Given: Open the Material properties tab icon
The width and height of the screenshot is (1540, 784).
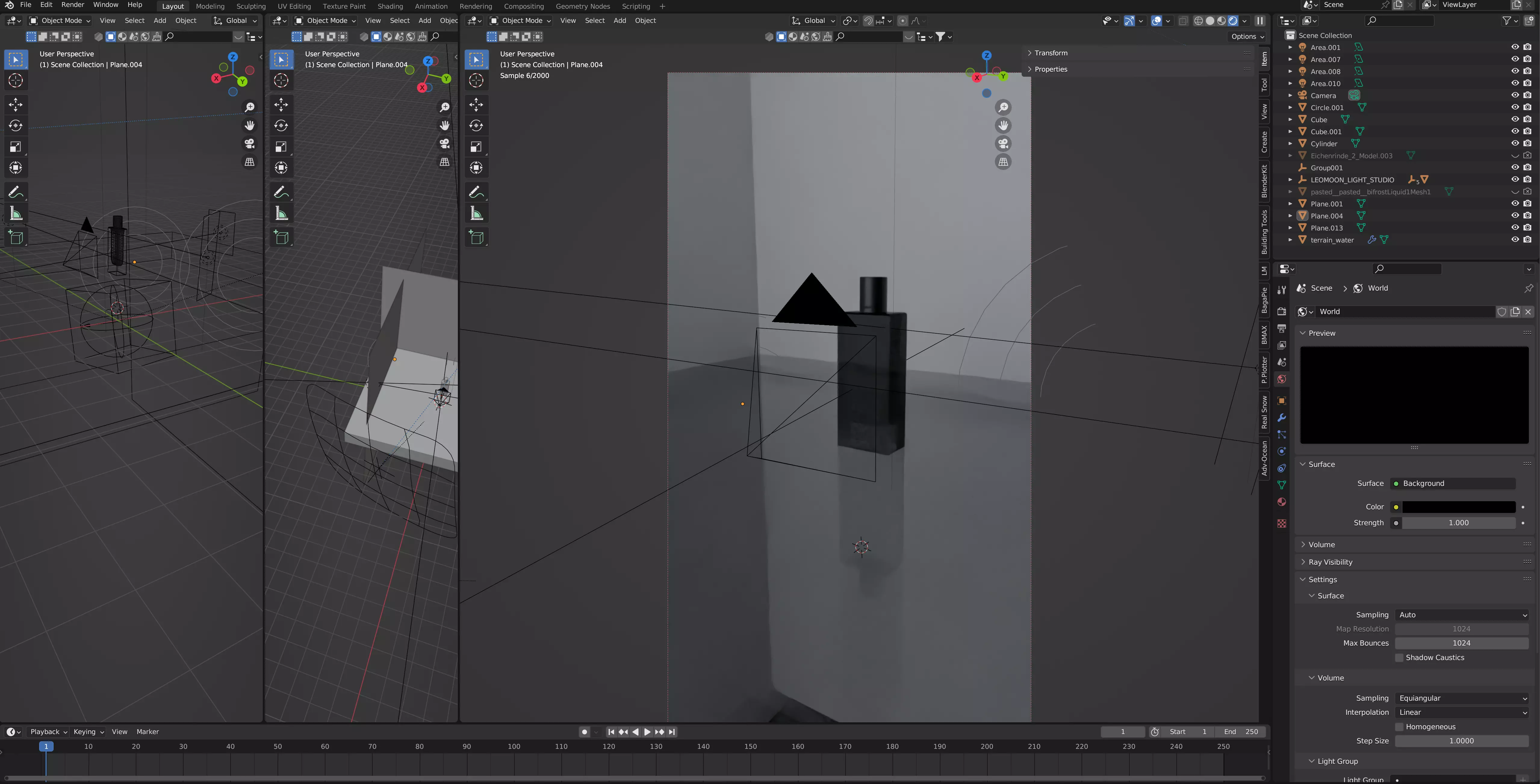Looking at the screenshot, I should pyautogui.click(x=1281, y=502).
